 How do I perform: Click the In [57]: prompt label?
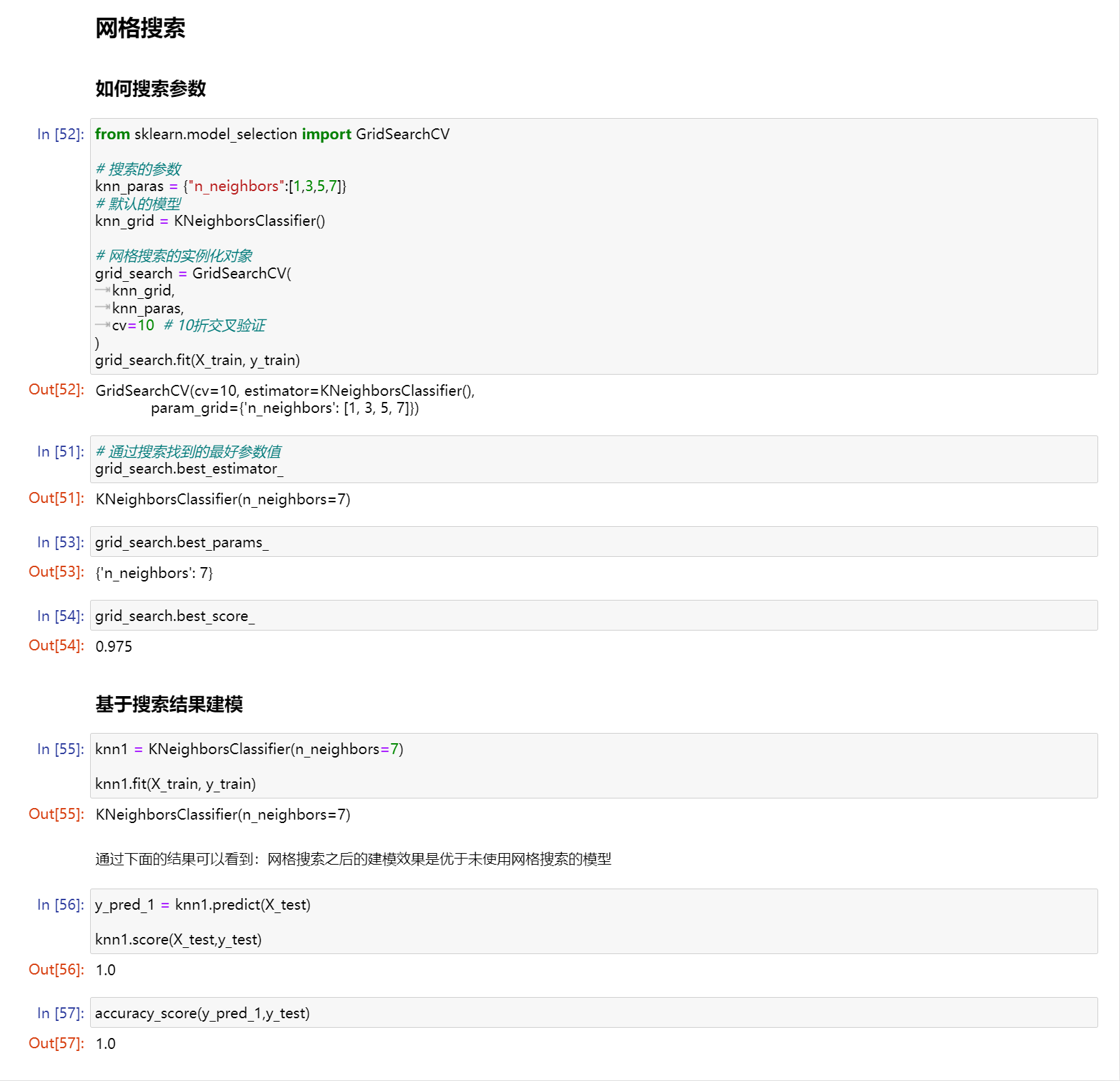coord(61,1013)
